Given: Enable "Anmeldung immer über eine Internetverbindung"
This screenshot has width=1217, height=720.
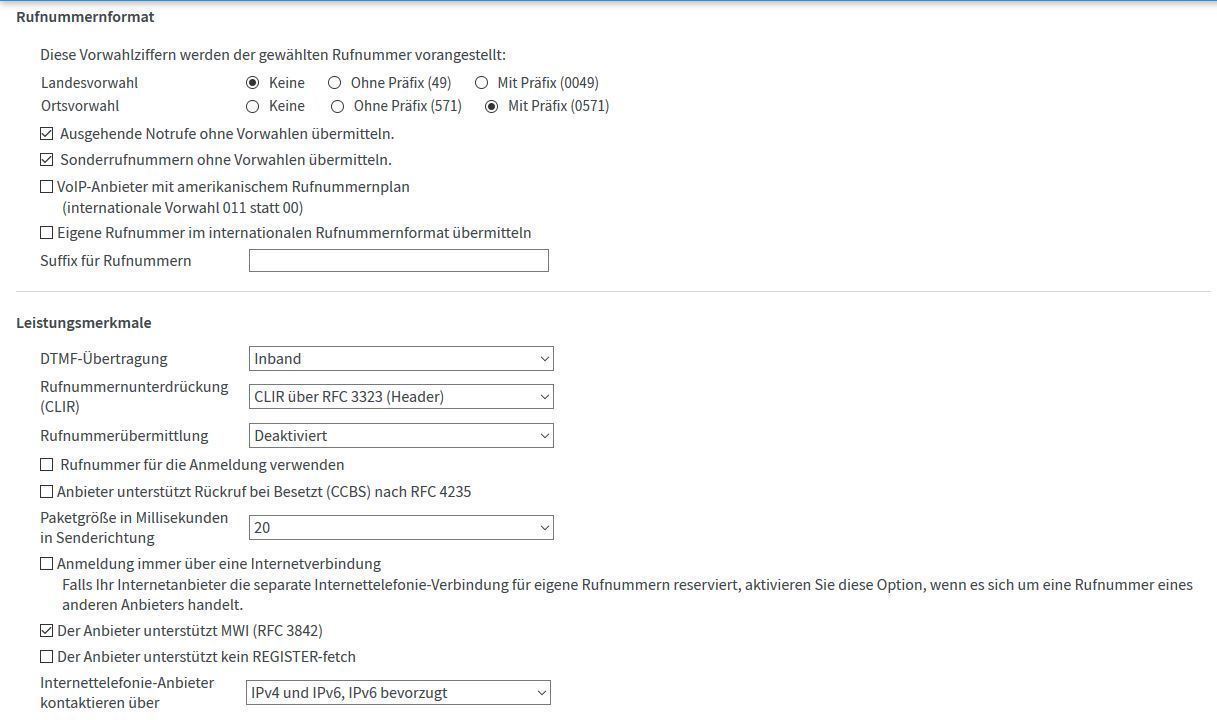Looking at the screenshot, I should (x=46, y=563).
